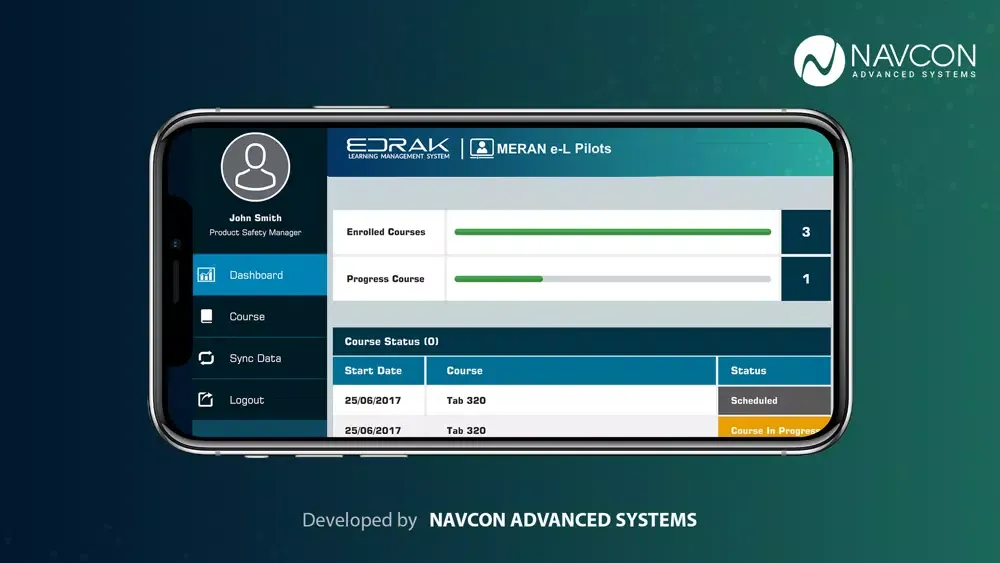The width and height of the screenshot is (1000, 563).
Task: Click the Course book icon
Action: click(207, 316)
